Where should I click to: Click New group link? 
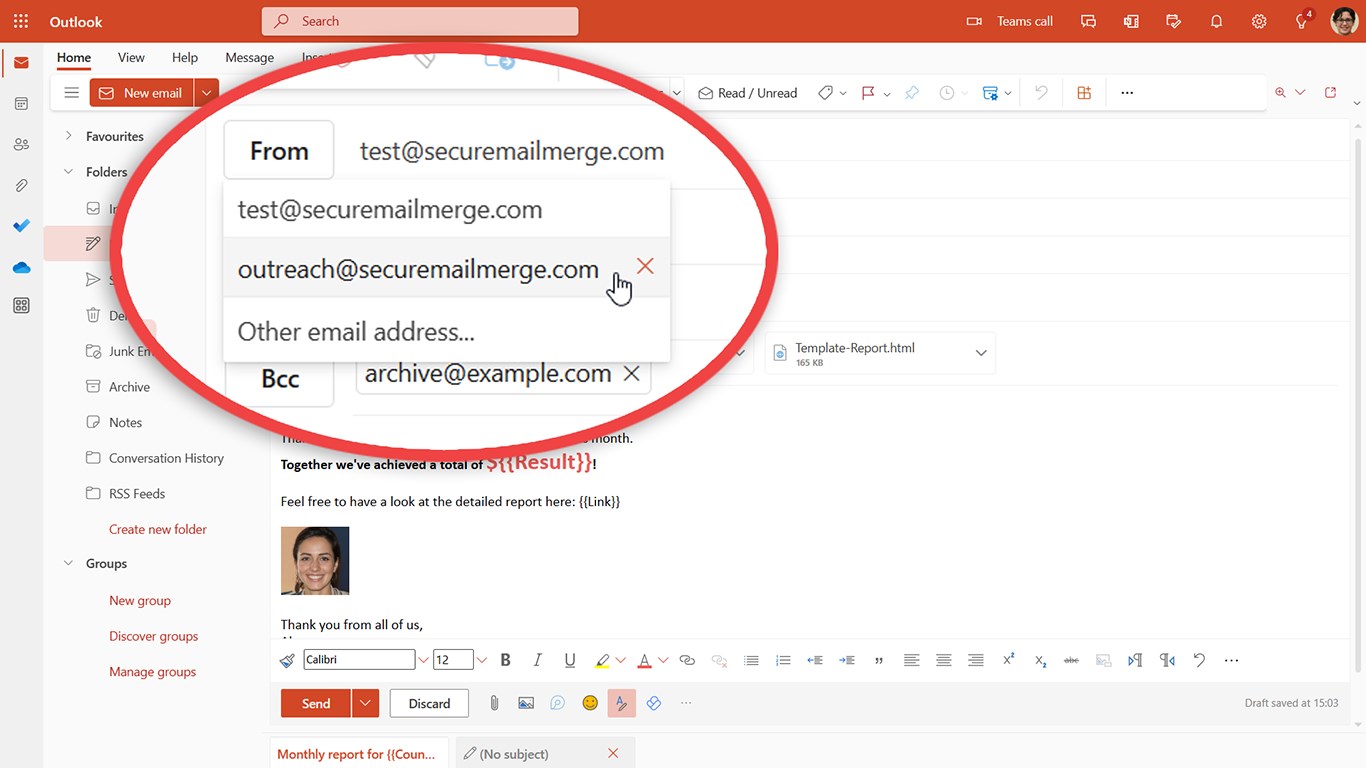pos(140,601)
